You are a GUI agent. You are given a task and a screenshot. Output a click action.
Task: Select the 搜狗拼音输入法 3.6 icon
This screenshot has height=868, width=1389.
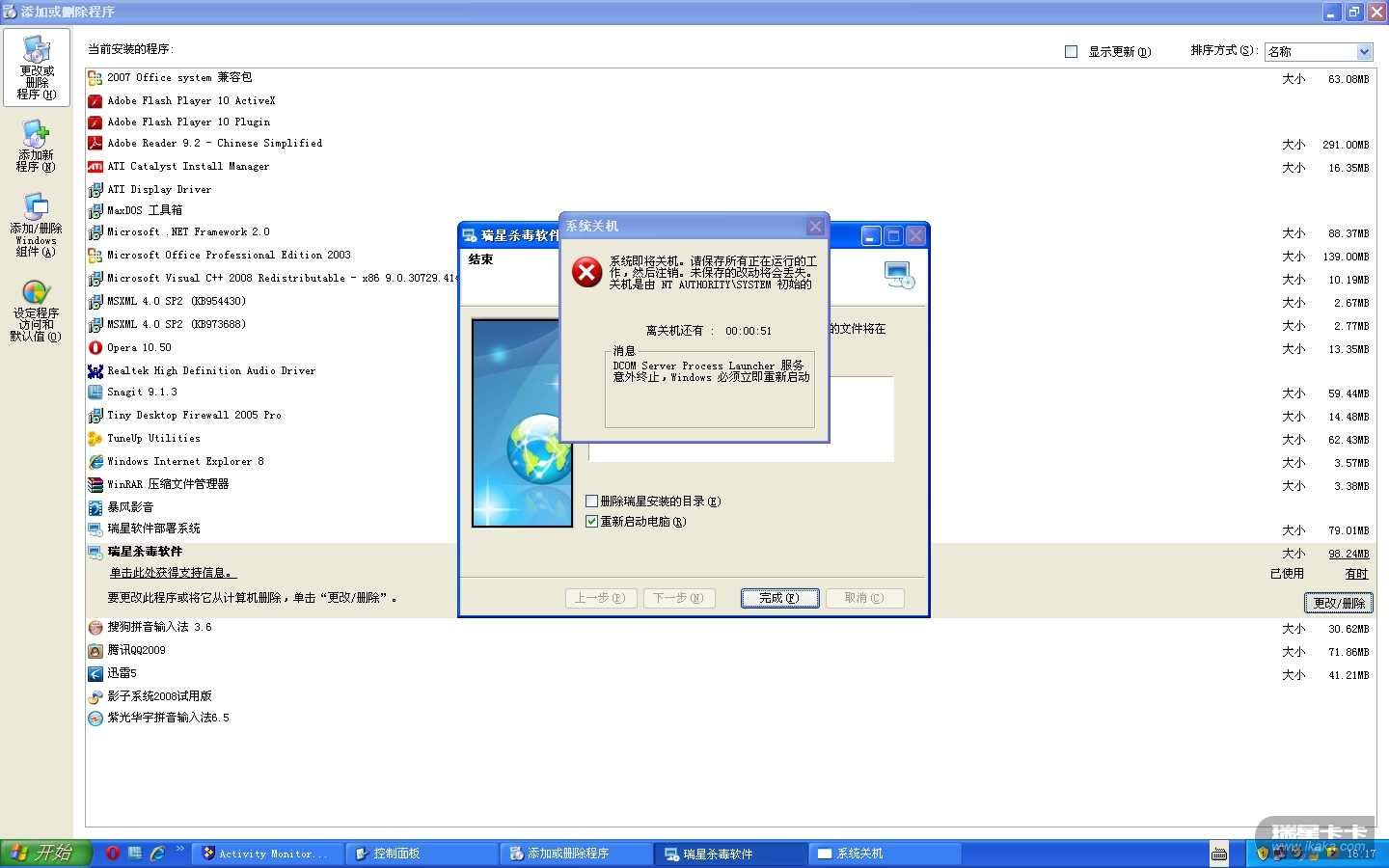(x=95, y=628)
